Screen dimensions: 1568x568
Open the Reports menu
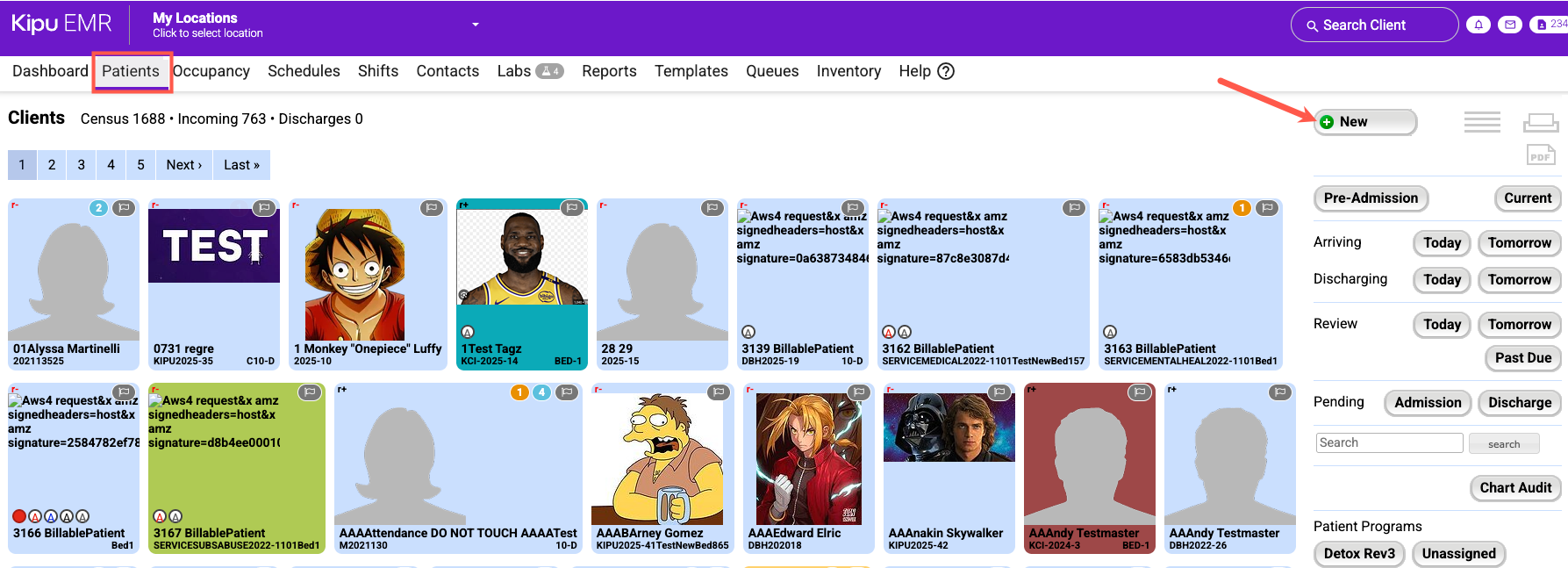point(609,71)
